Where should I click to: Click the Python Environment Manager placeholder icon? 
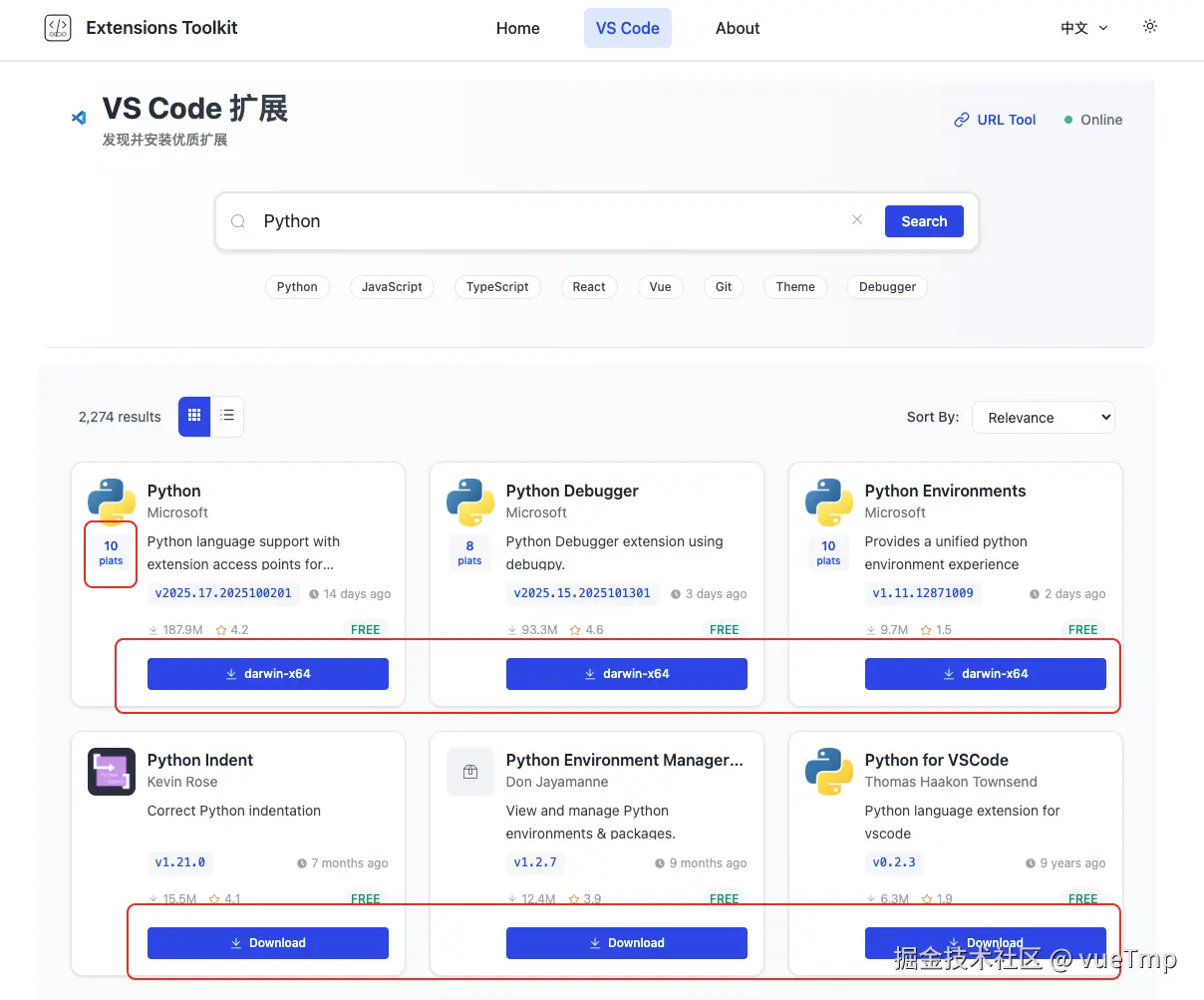tap(470, 772)
